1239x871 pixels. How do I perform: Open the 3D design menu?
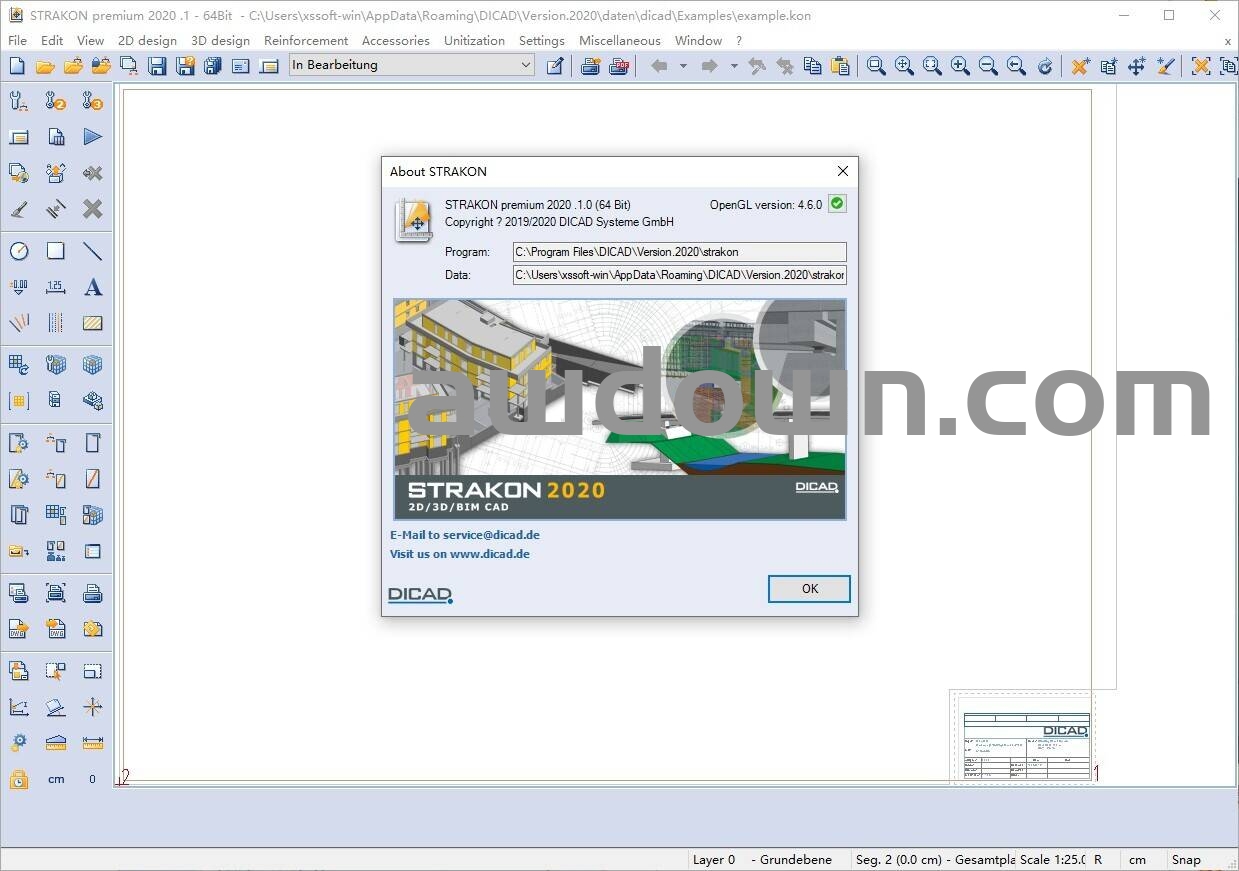click(220, 41)
